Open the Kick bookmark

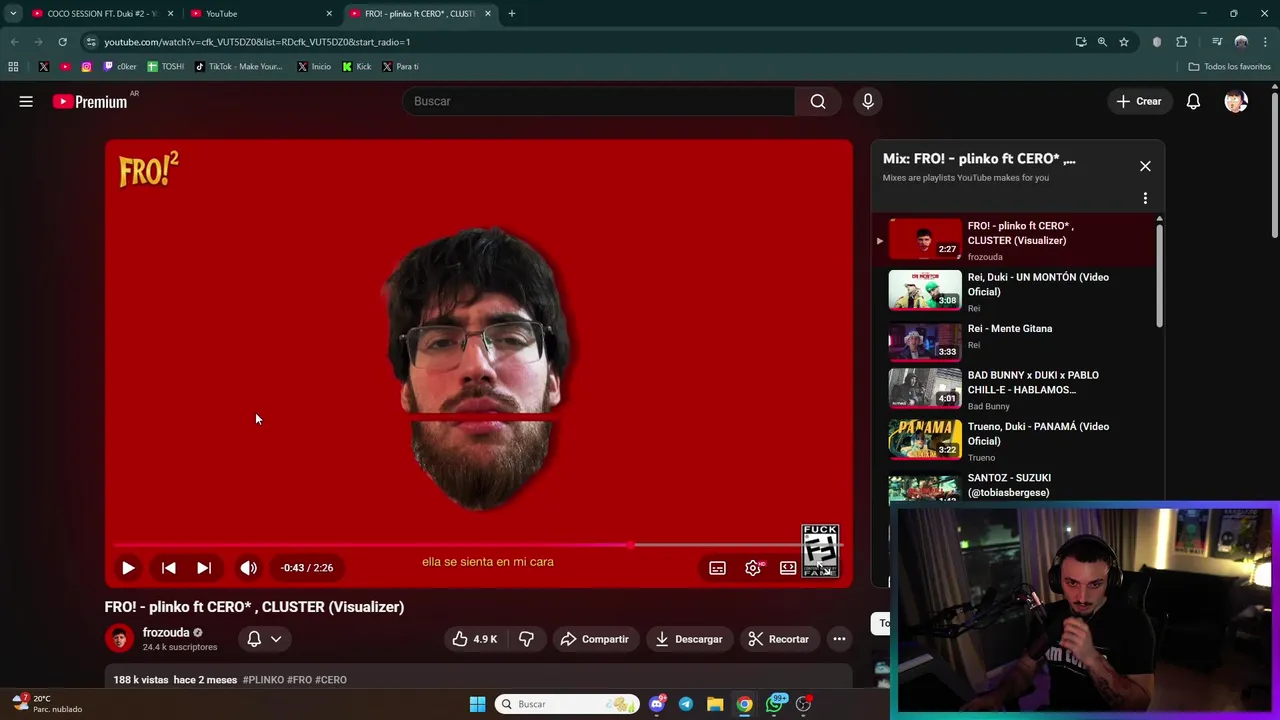357,67
